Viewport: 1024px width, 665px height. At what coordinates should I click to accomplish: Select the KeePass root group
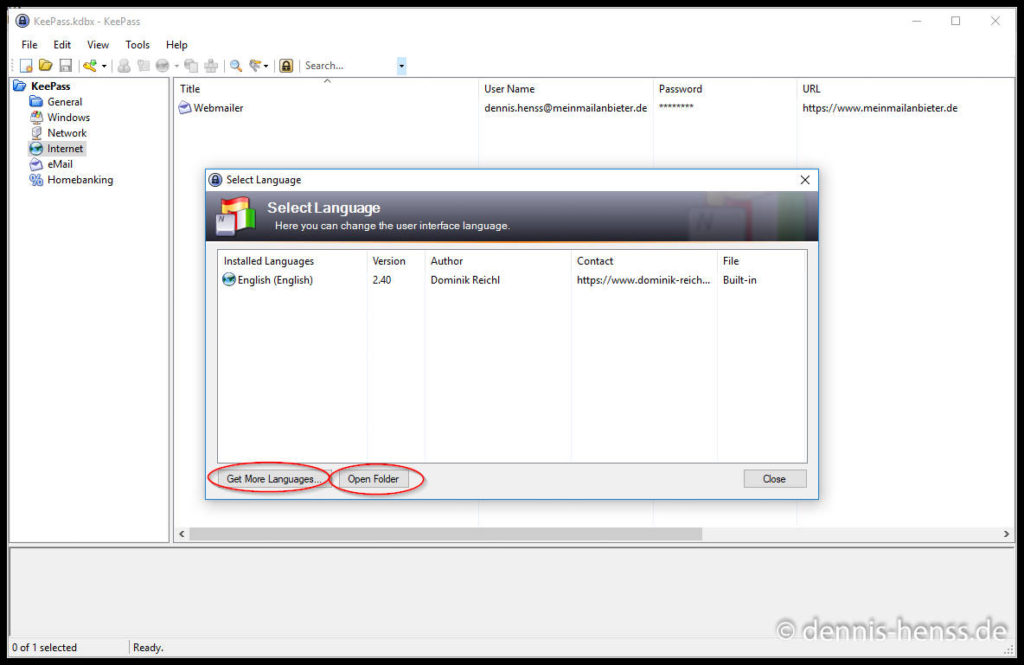50,86
